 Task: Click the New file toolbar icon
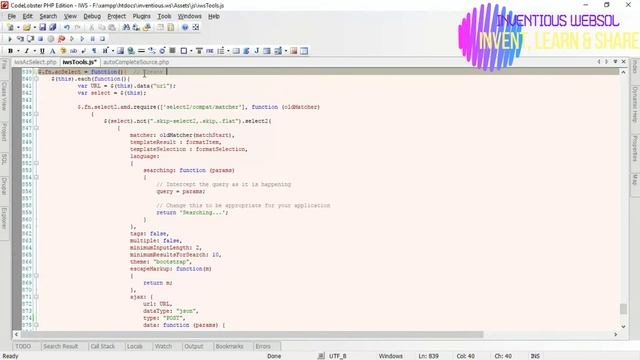[x=11, y=27]
